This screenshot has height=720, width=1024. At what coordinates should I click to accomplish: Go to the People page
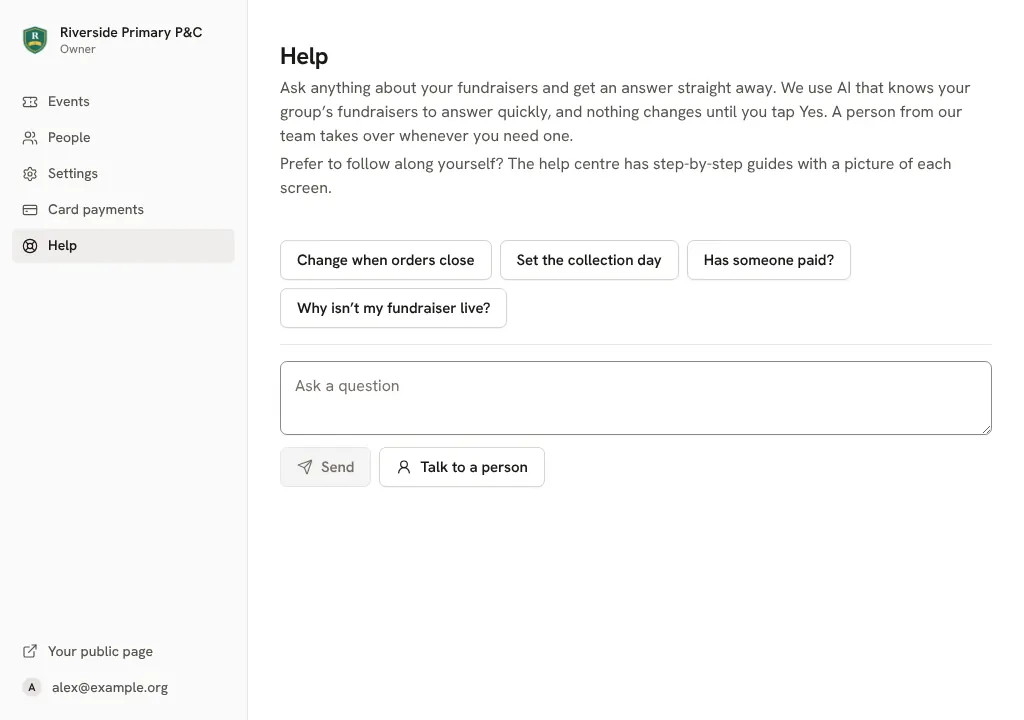click(x=123, y=138)
